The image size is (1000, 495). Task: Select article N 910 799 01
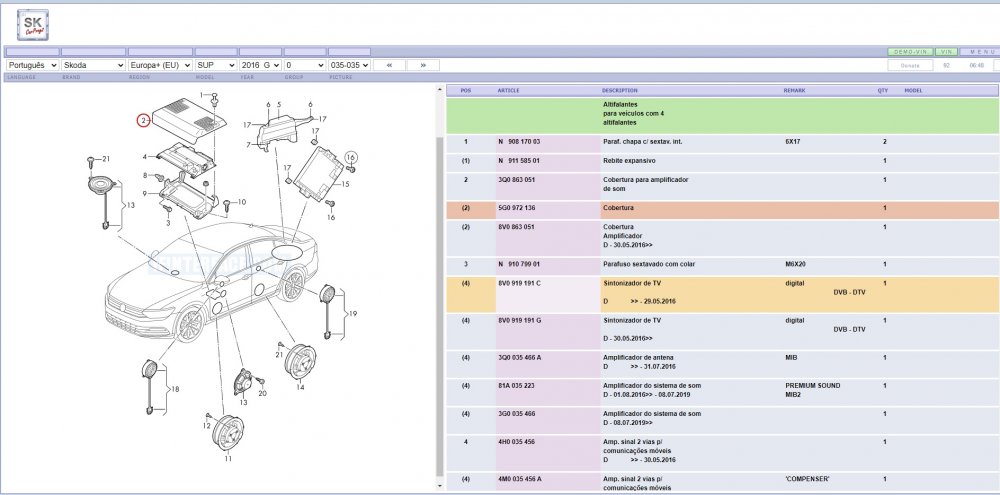[x=519, y=264]
